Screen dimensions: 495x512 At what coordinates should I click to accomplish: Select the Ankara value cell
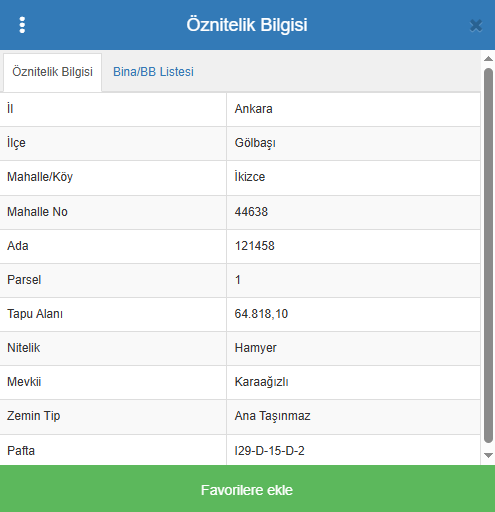coord(353,109)
